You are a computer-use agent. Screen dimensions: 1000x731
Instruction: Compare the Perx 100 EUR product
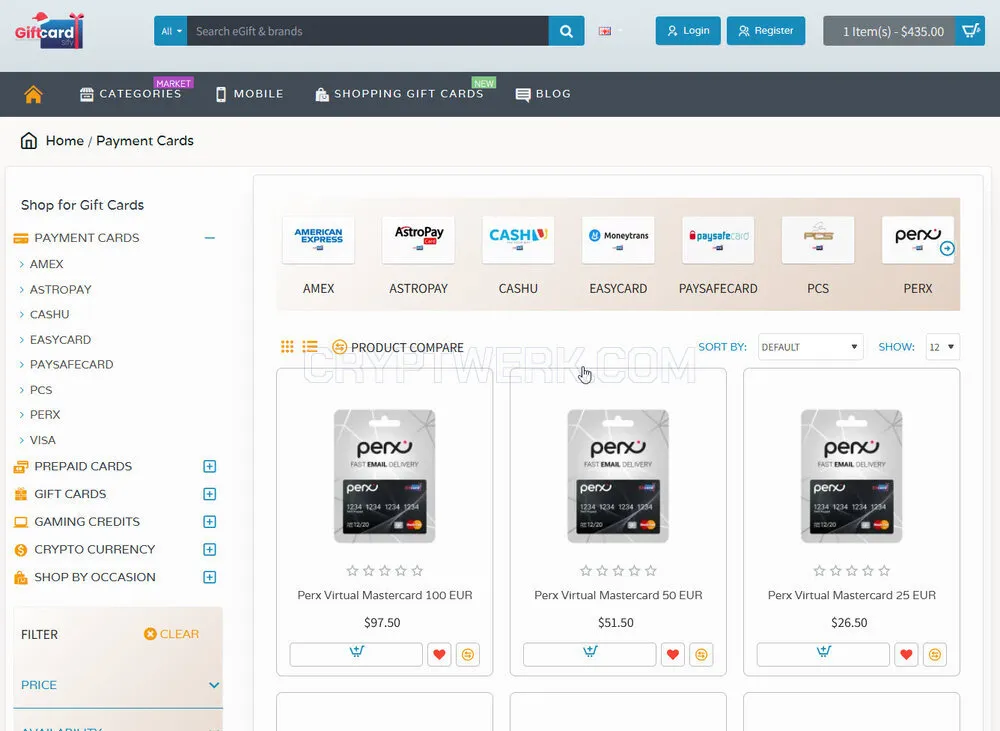pos(467,654)
